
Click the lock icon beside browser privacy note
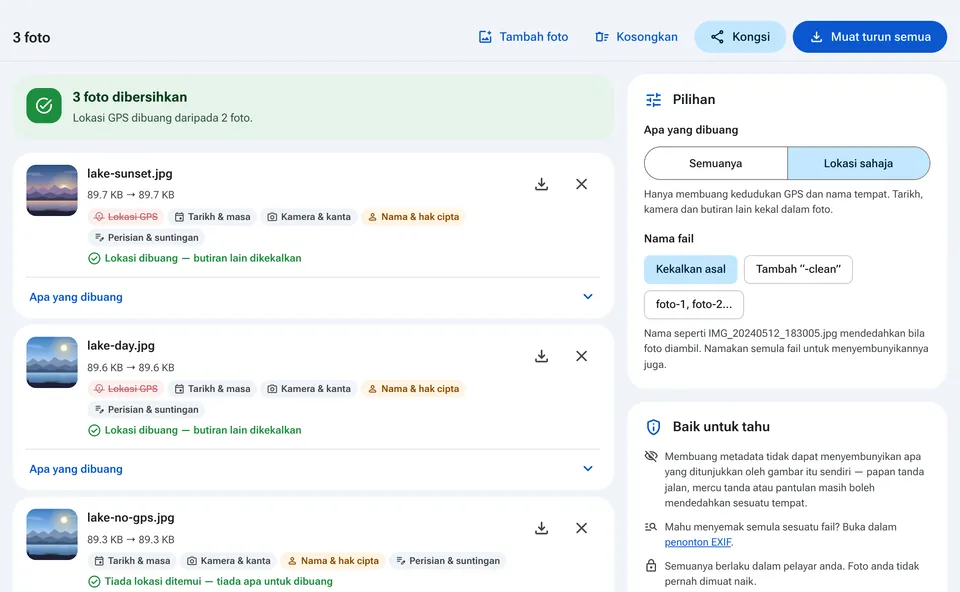pos(651,566)
